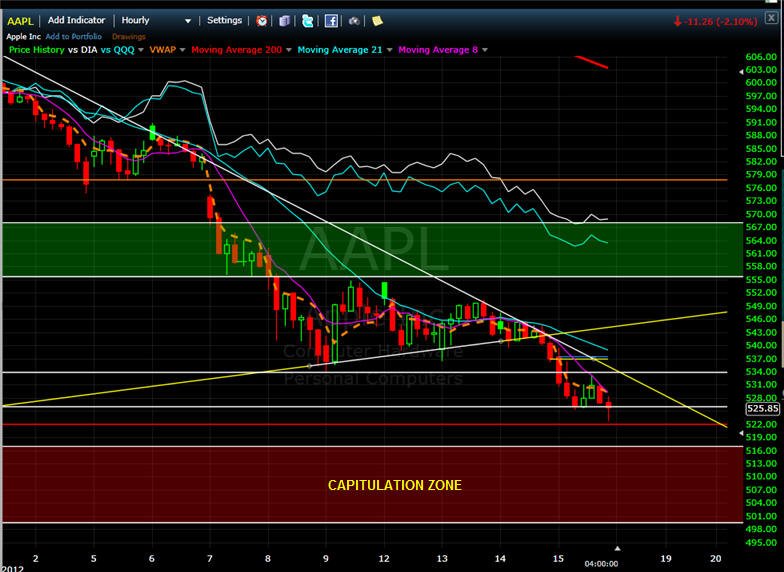Select the Moving Average 200 label
The image size is (784, 572).
[236, 50]
